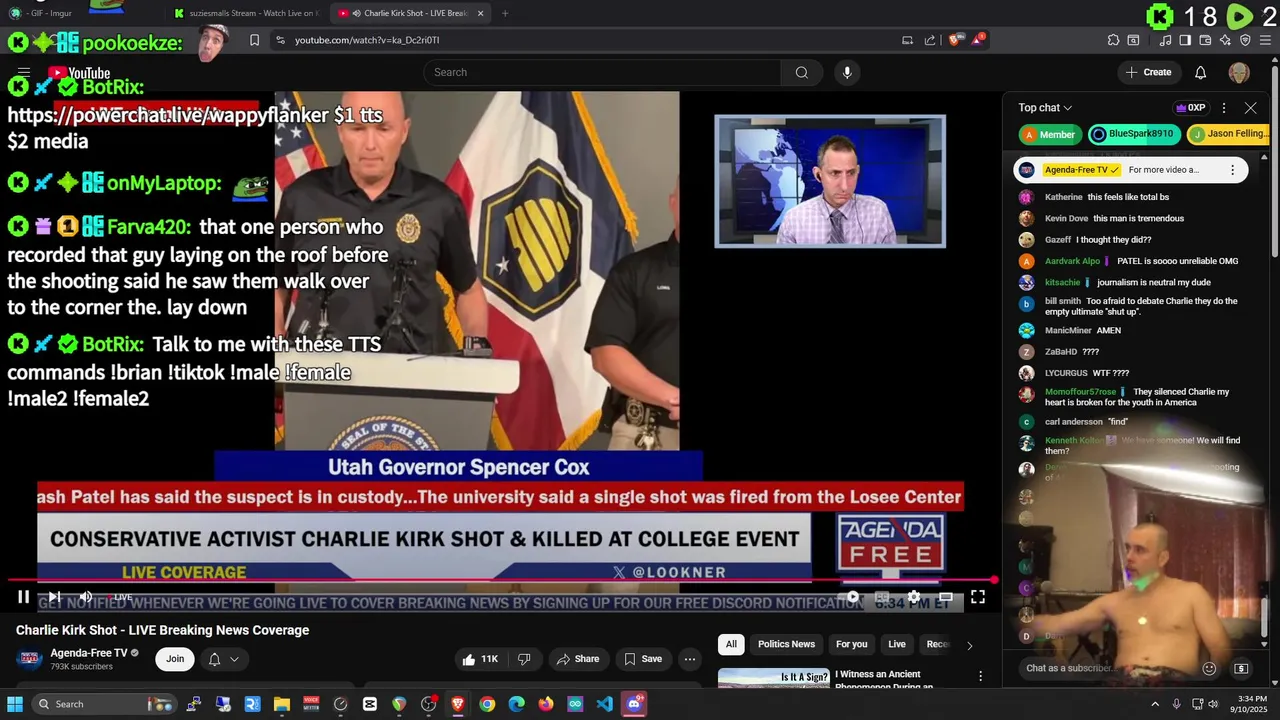Pause the live video
This screenshot has height=720, width=1280.
tap(23, 597)
